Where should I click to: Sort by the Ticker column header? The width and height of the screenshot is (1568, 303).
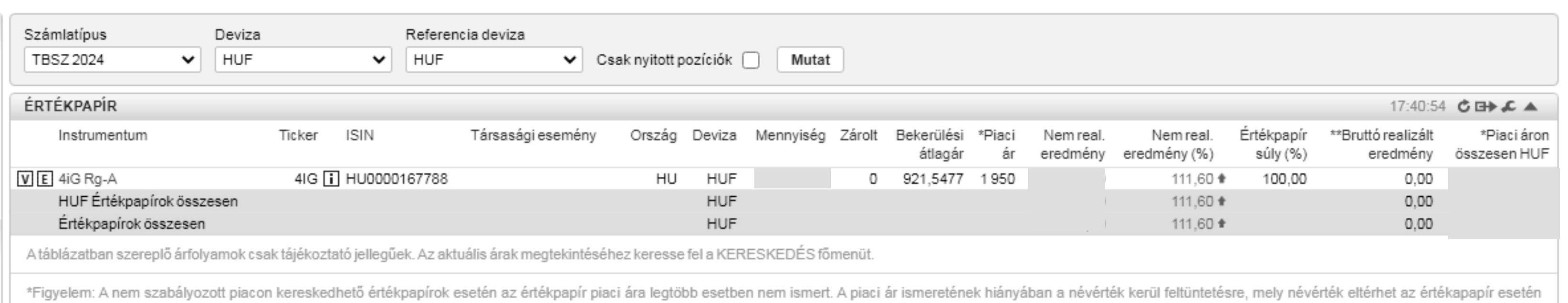point(298,135)
